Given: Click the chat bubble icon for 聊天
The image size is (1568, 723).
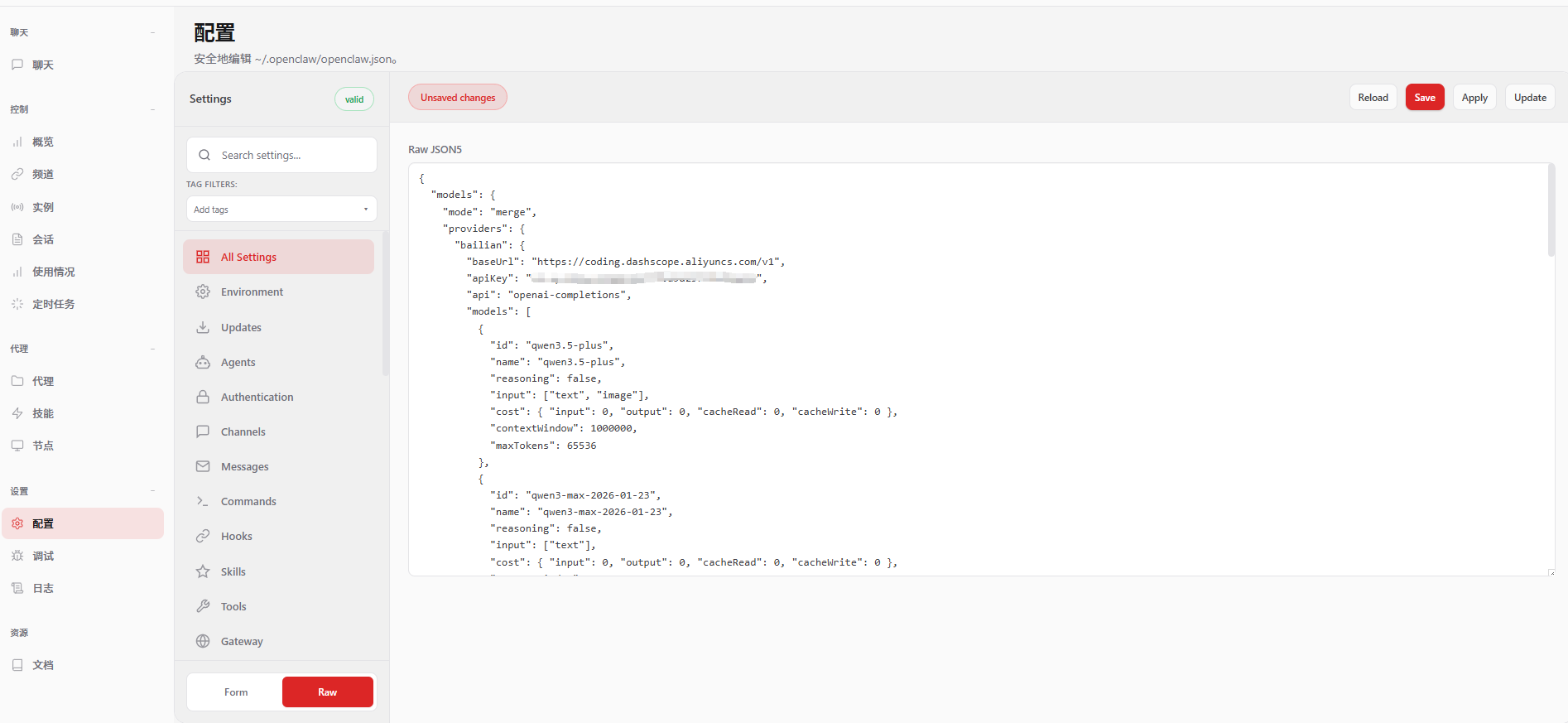Looking at the screenshot, I should 17,65.
